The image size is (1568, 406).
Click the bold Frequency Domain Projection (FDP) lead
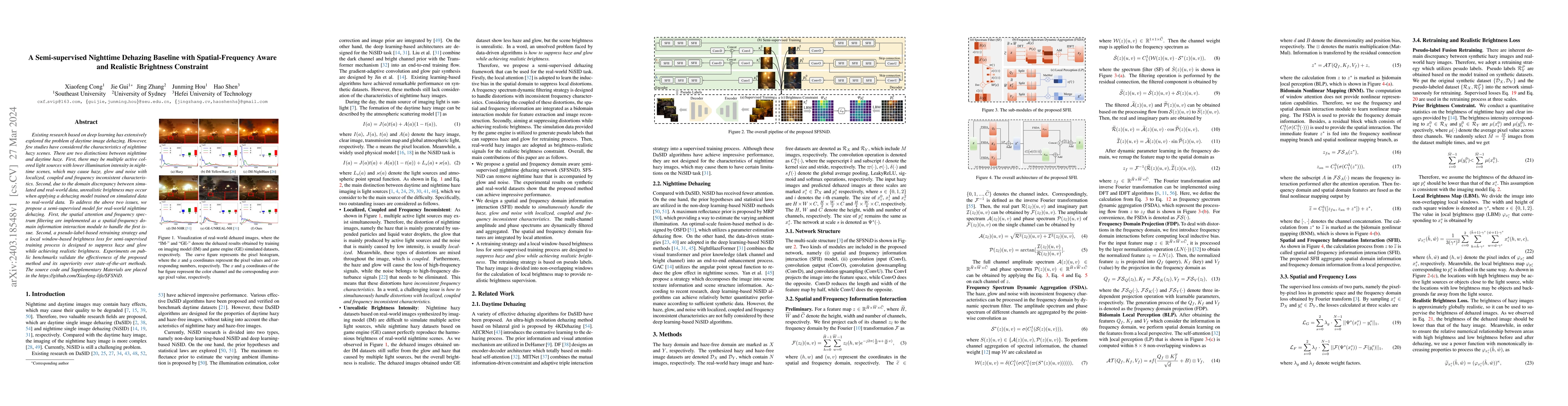coord(1142,223)
